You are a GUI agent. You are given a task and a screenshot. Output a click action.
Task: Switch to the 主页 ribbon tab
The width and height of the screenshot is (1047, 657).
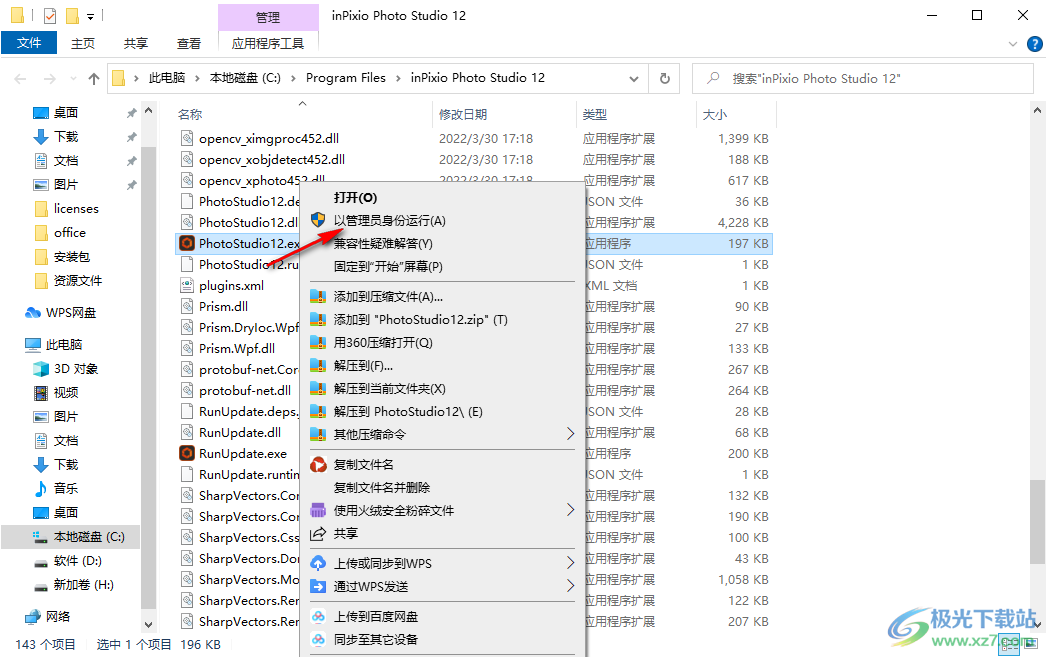83,43
